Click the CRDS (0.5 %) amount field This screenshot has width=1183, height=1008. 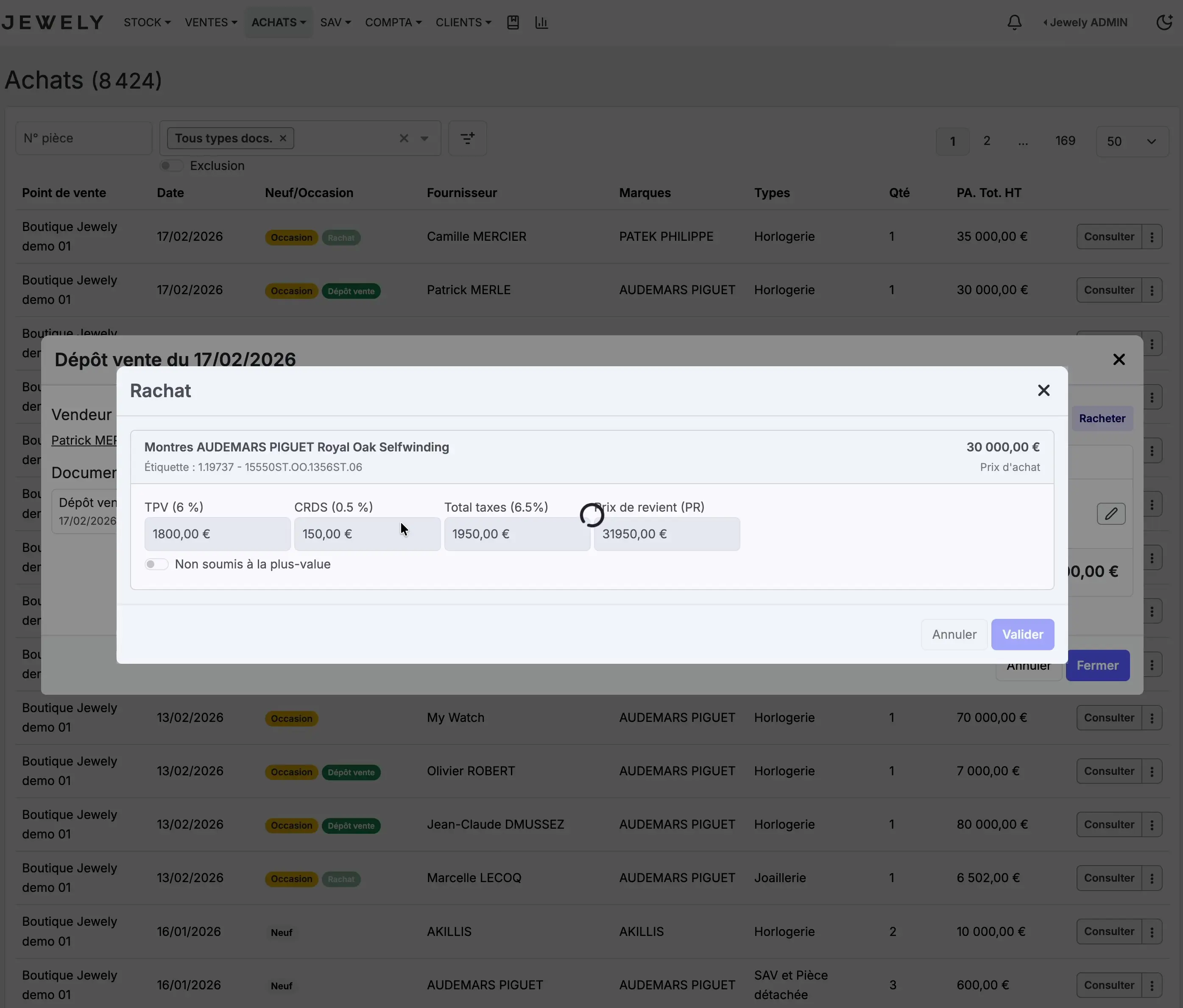(x=367, y=534)
